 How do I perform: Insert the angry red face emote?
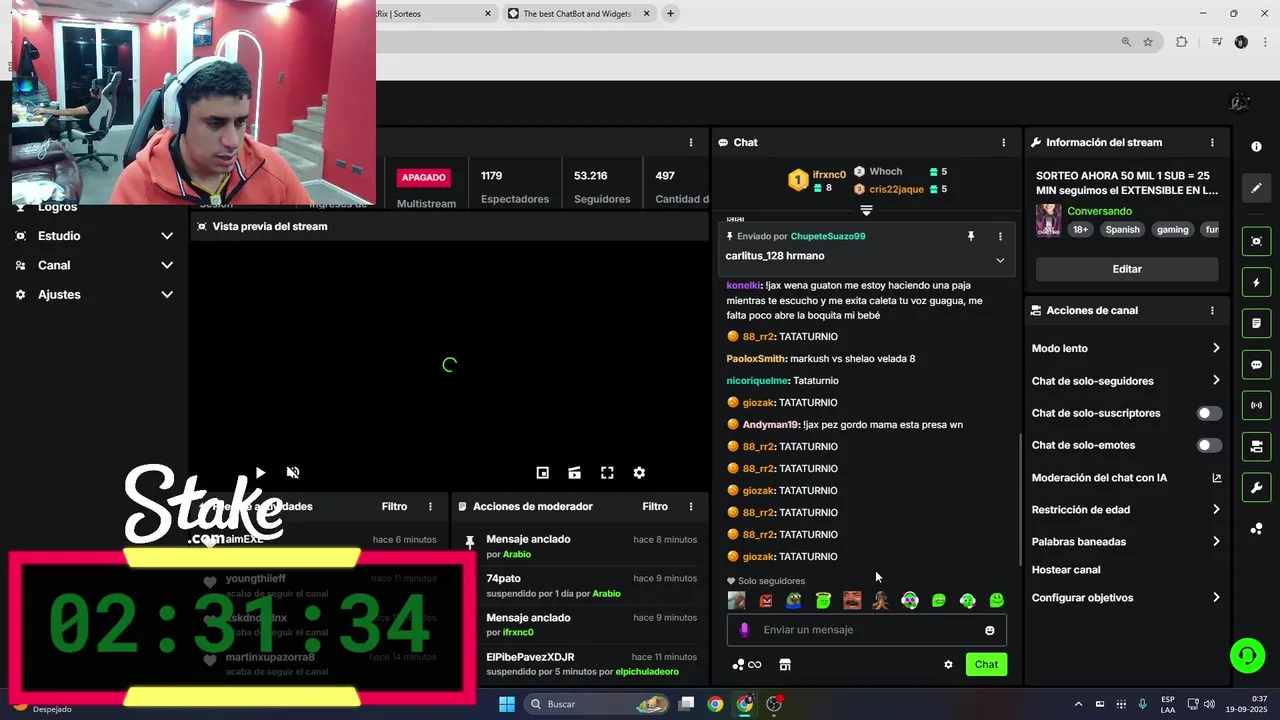[x=765, y=601]
